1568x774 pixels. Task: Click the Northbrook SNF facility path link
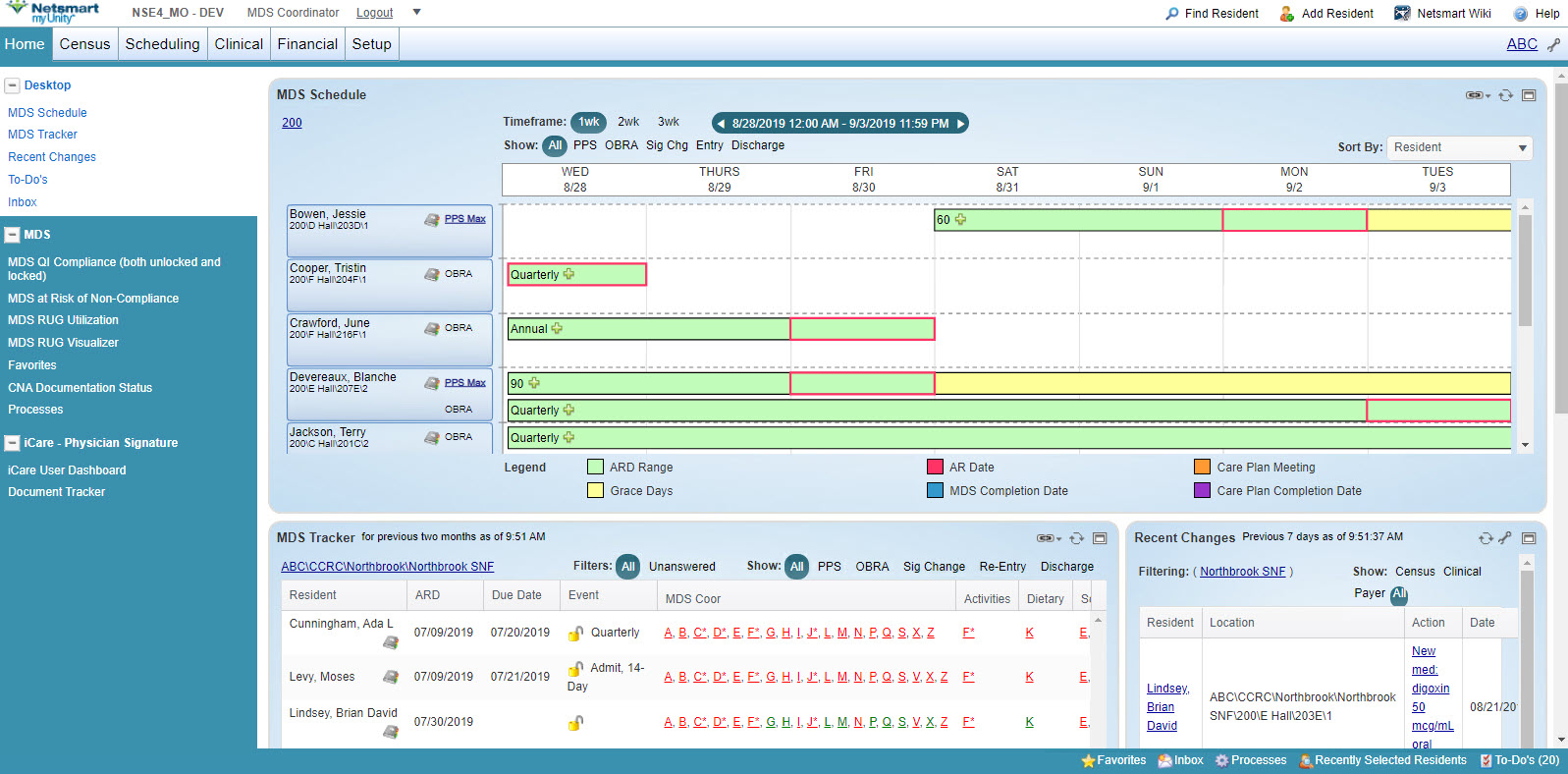click(x=387, y=567)
